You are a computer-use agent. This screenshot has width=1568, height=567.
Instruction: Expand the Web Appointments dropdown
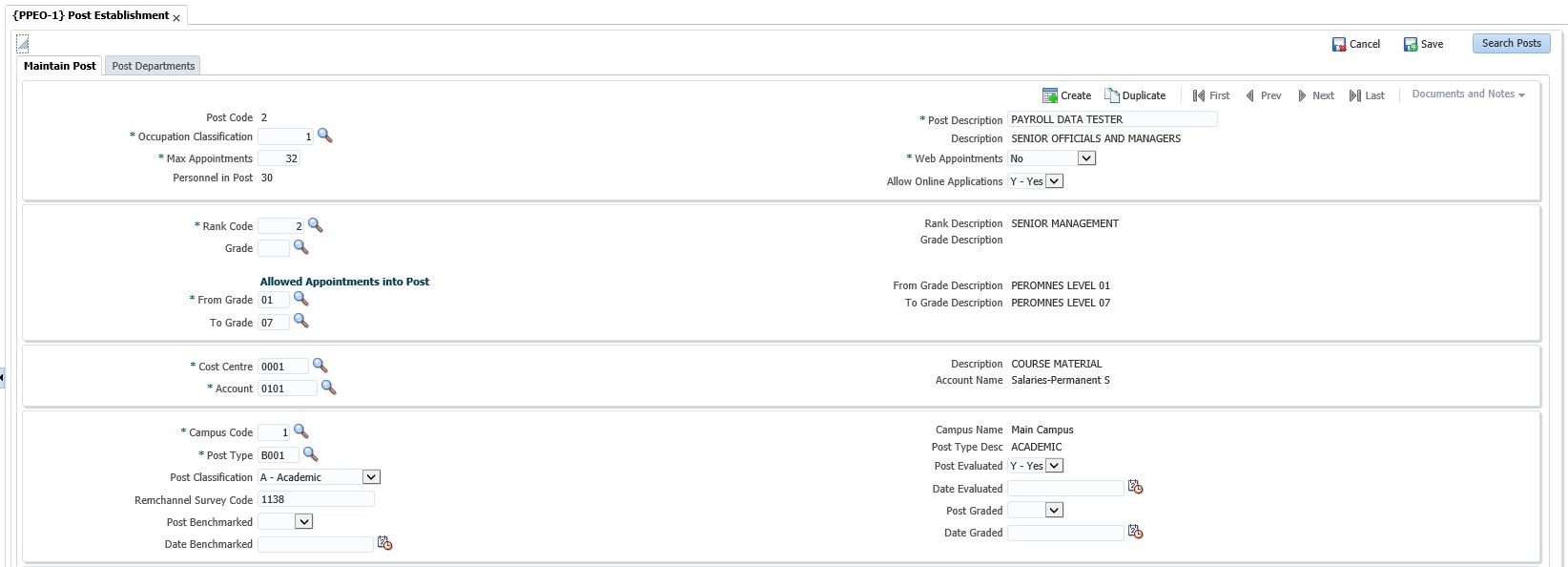pos(1085,158)
